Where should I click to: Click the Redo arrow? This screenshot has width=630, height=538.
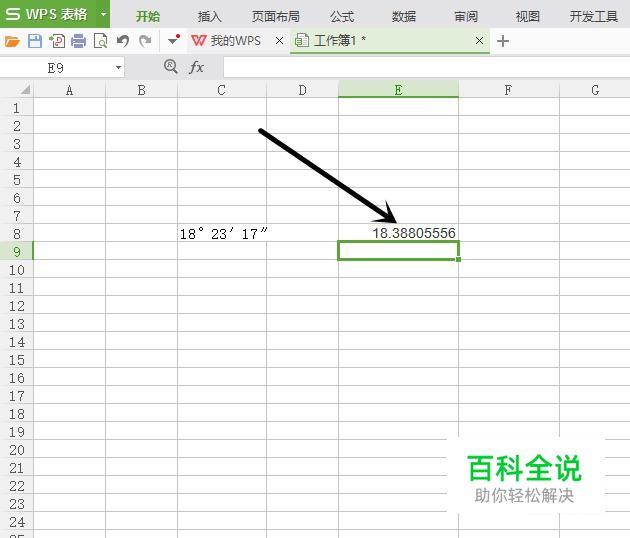tap(145, 41)
